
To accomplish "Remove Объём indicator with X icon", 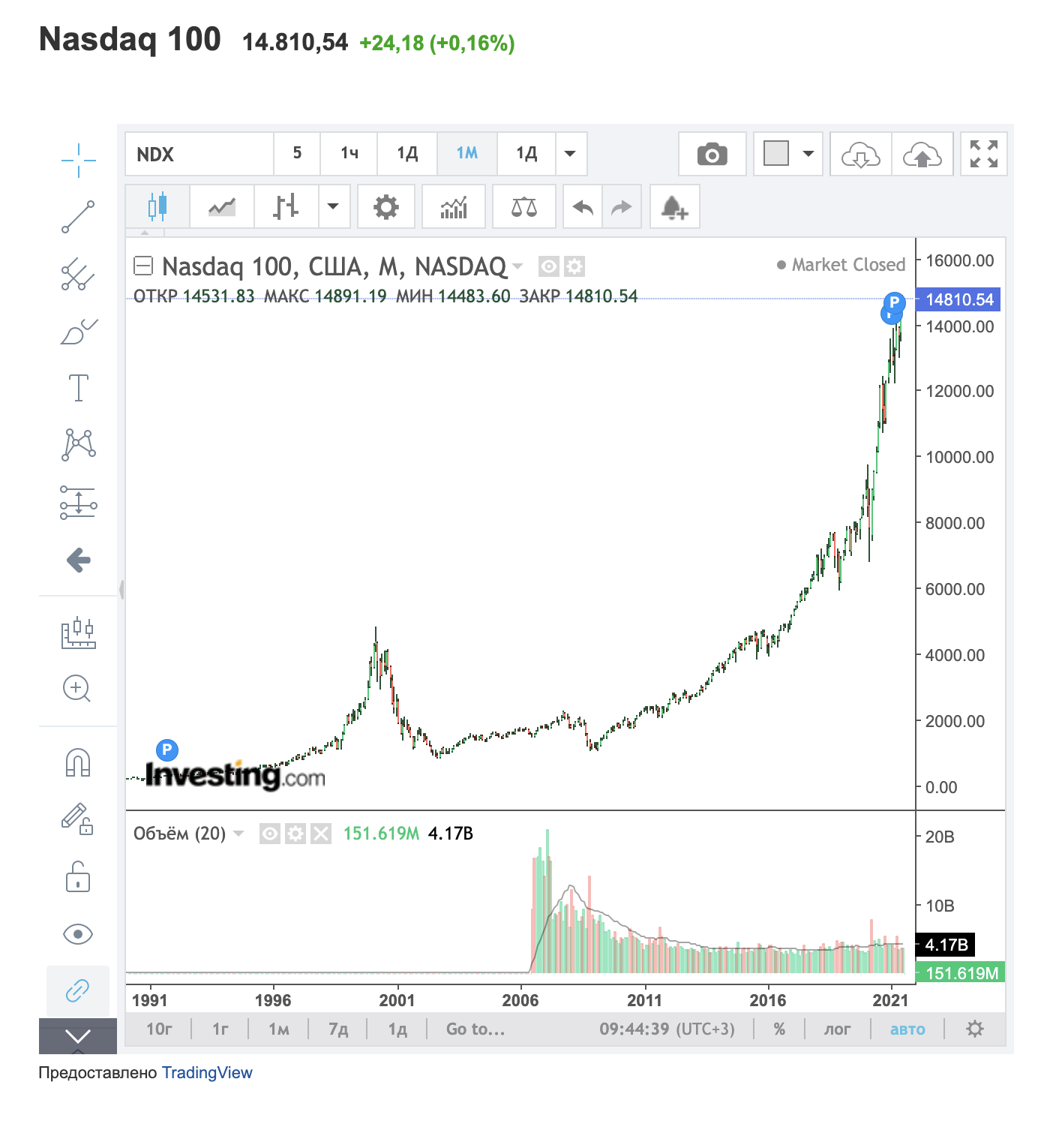I will [x=321, y=834].
